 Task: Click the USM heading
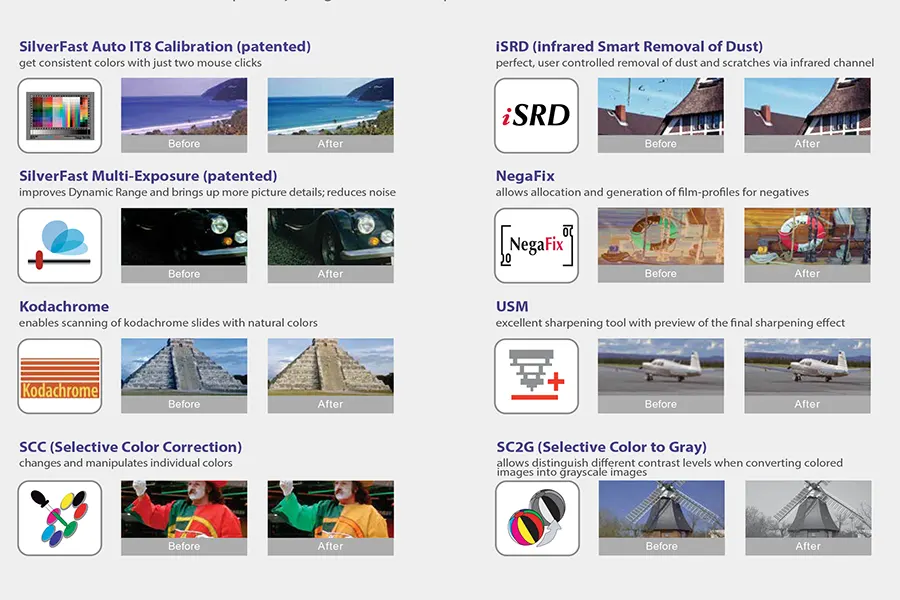pyautogui.click(x=512, y=306)
